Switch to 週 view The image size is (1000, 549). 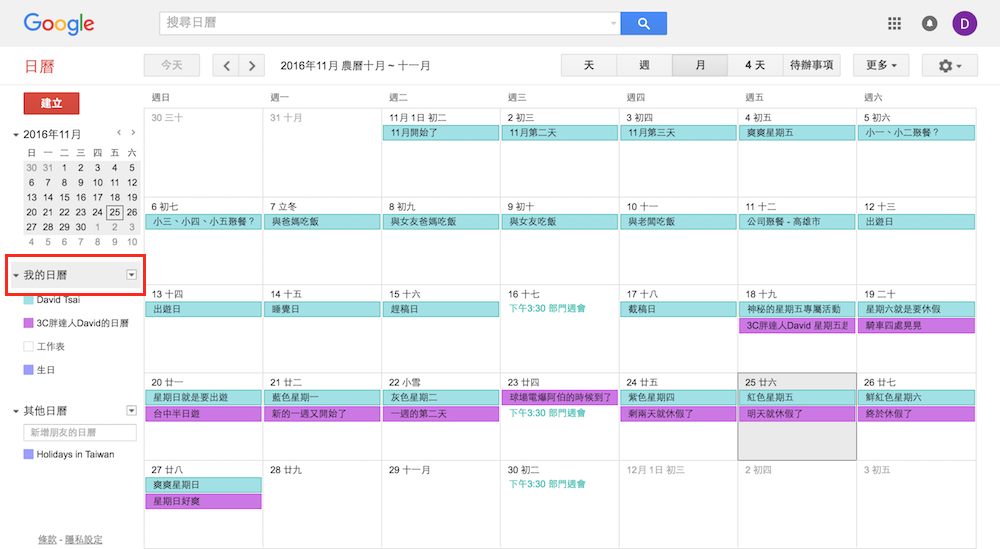coord(644,66)
